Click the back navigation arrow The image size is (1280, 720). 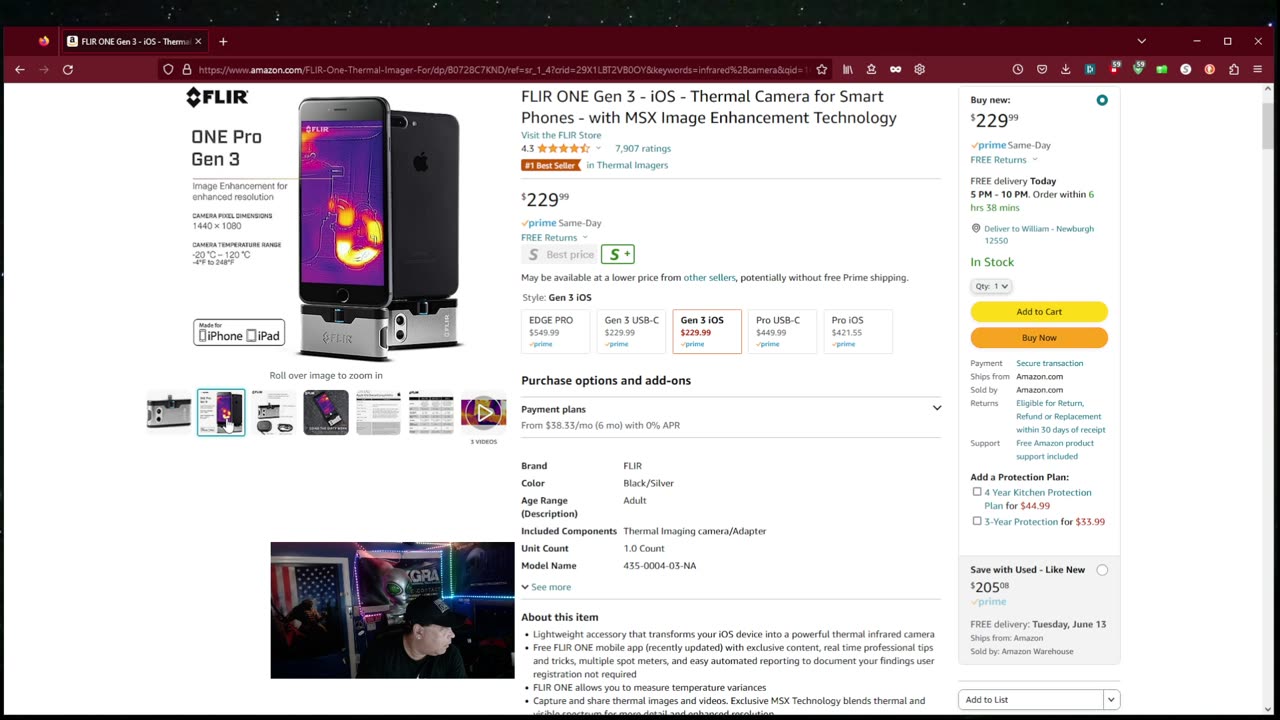[x=20, y=69]
